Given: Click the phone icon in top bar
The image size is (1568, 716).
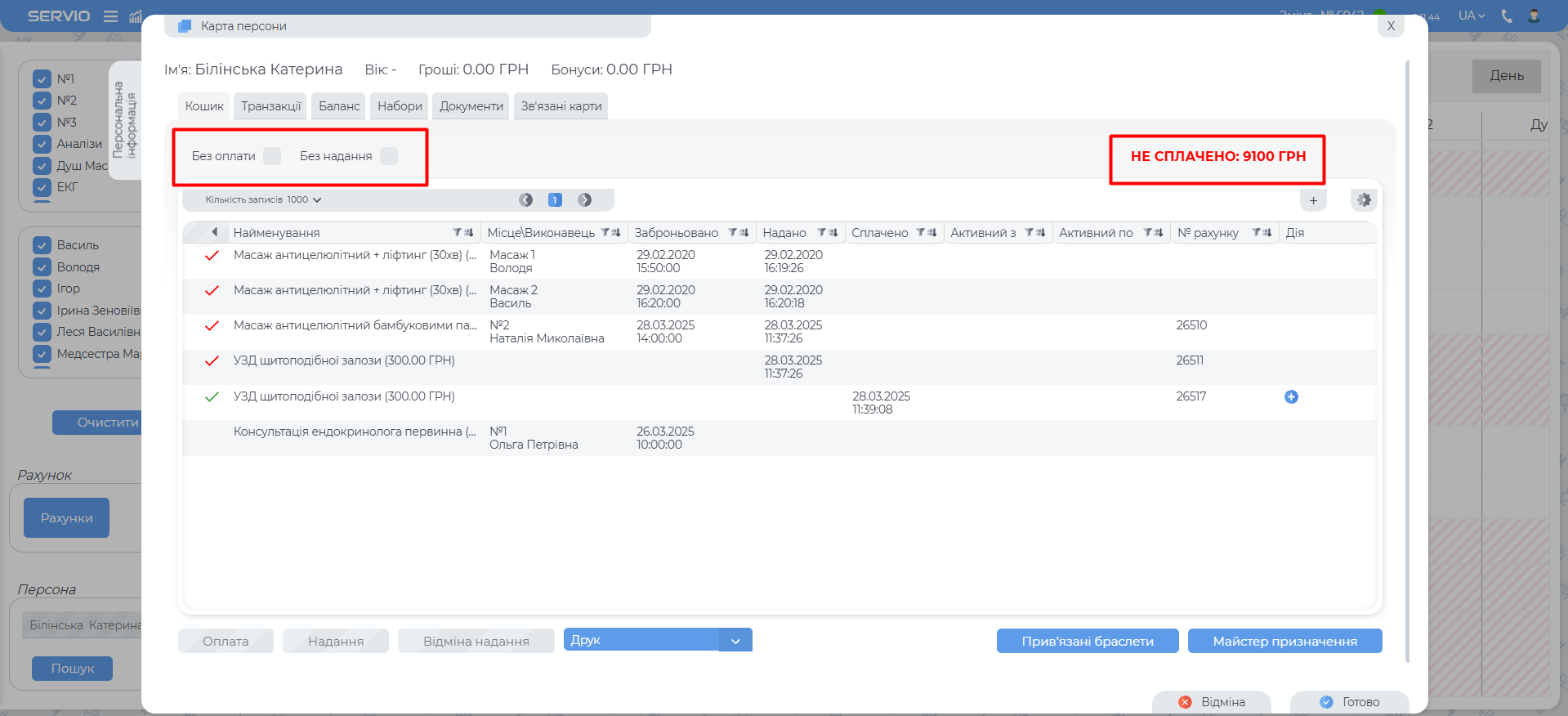Looking at the screenshot, I should [x=1507, y=16].
